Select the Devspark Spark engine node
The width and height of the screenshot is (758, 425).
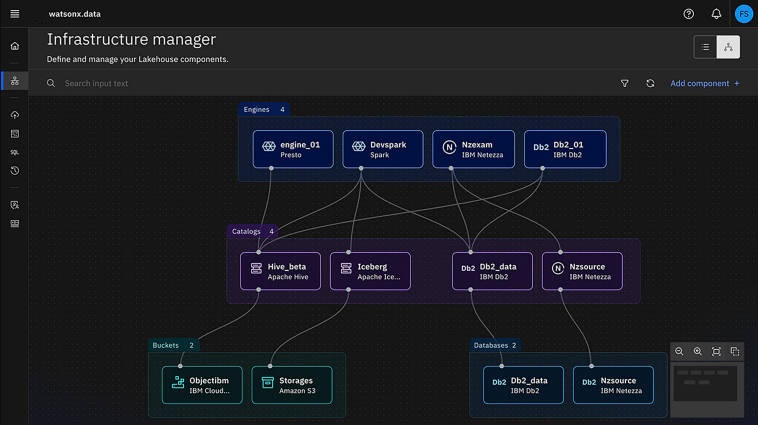pos(383,149)
